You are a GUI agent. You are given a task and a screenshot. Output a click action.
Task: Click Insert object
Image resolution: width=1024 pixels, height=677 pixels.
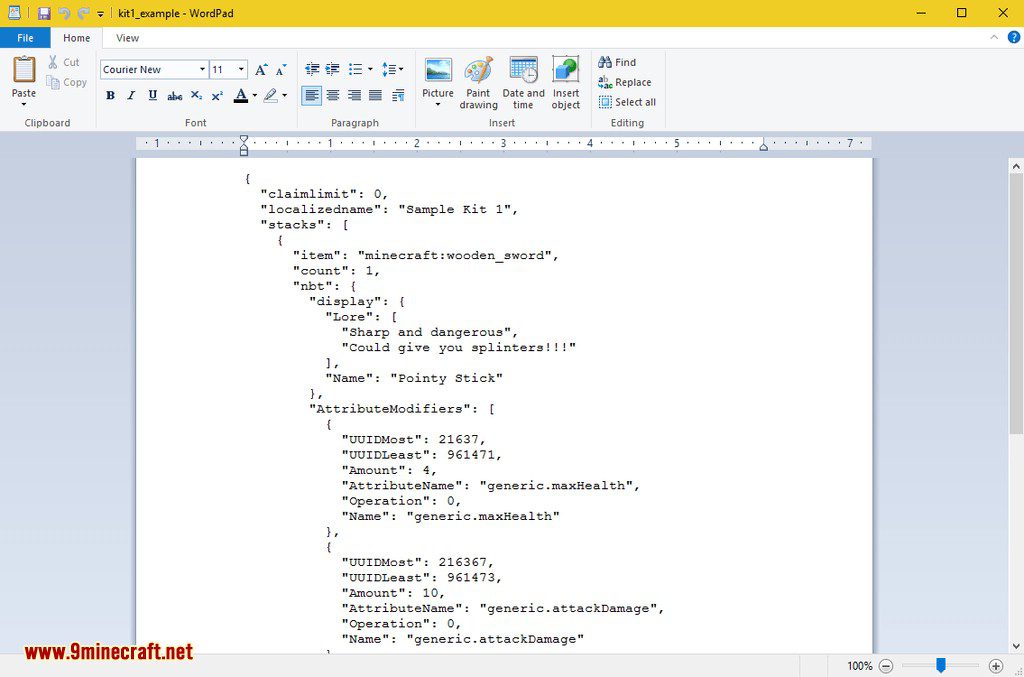tap(566, 83)
